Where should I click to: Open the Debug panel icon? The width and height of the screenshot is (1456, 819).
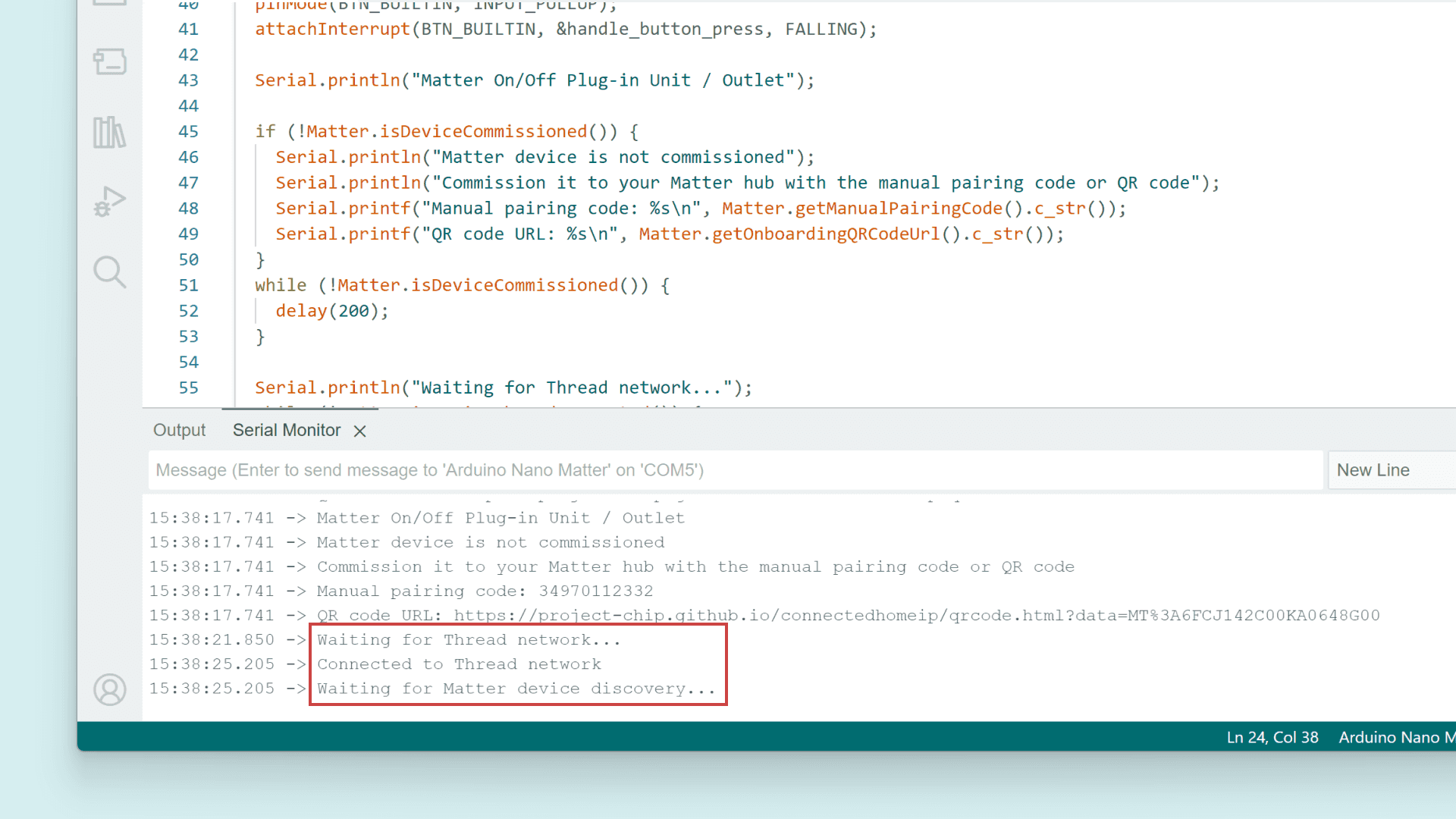pos(110,202)
